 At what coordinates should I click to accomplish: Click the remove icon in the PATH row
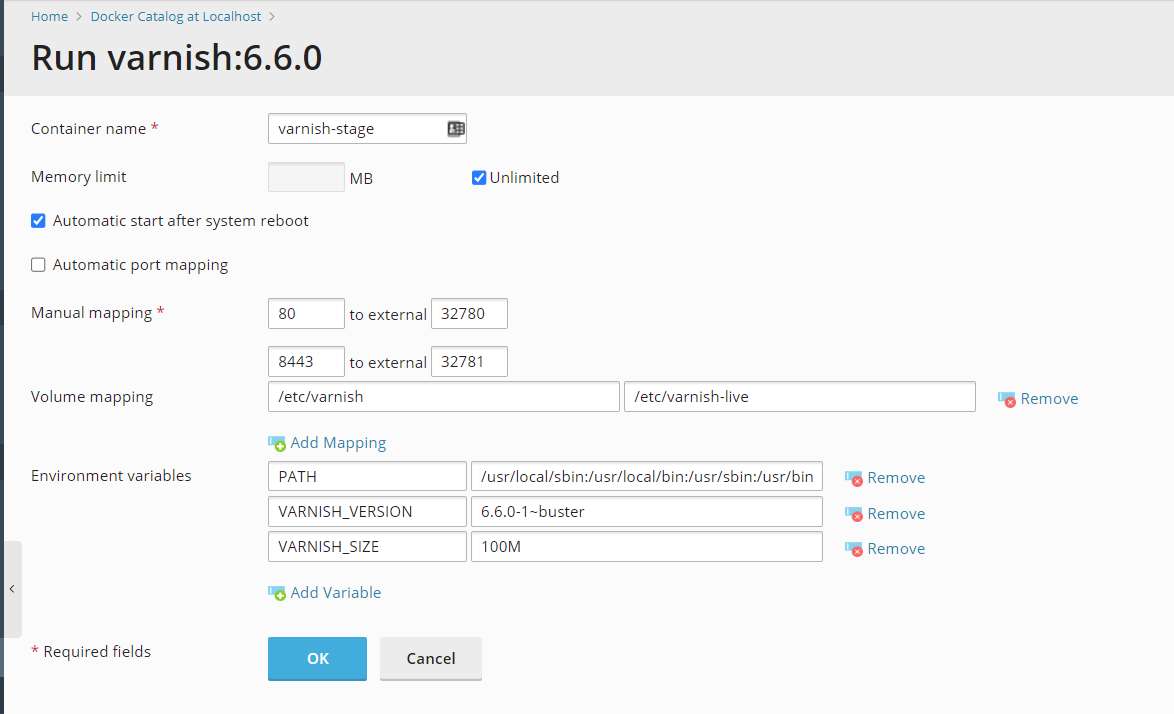854,478
